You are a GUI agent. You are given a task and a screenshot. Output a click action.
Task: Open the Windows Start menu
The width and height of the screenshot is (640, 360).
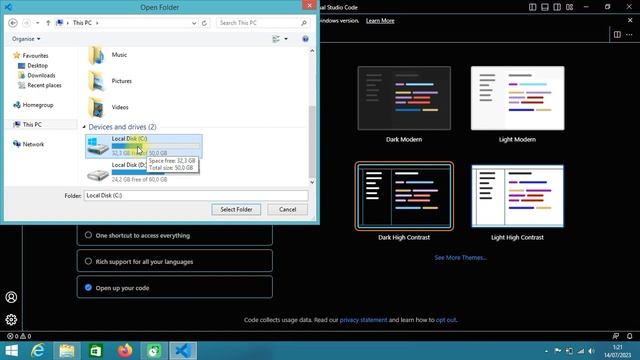(11, 351)
